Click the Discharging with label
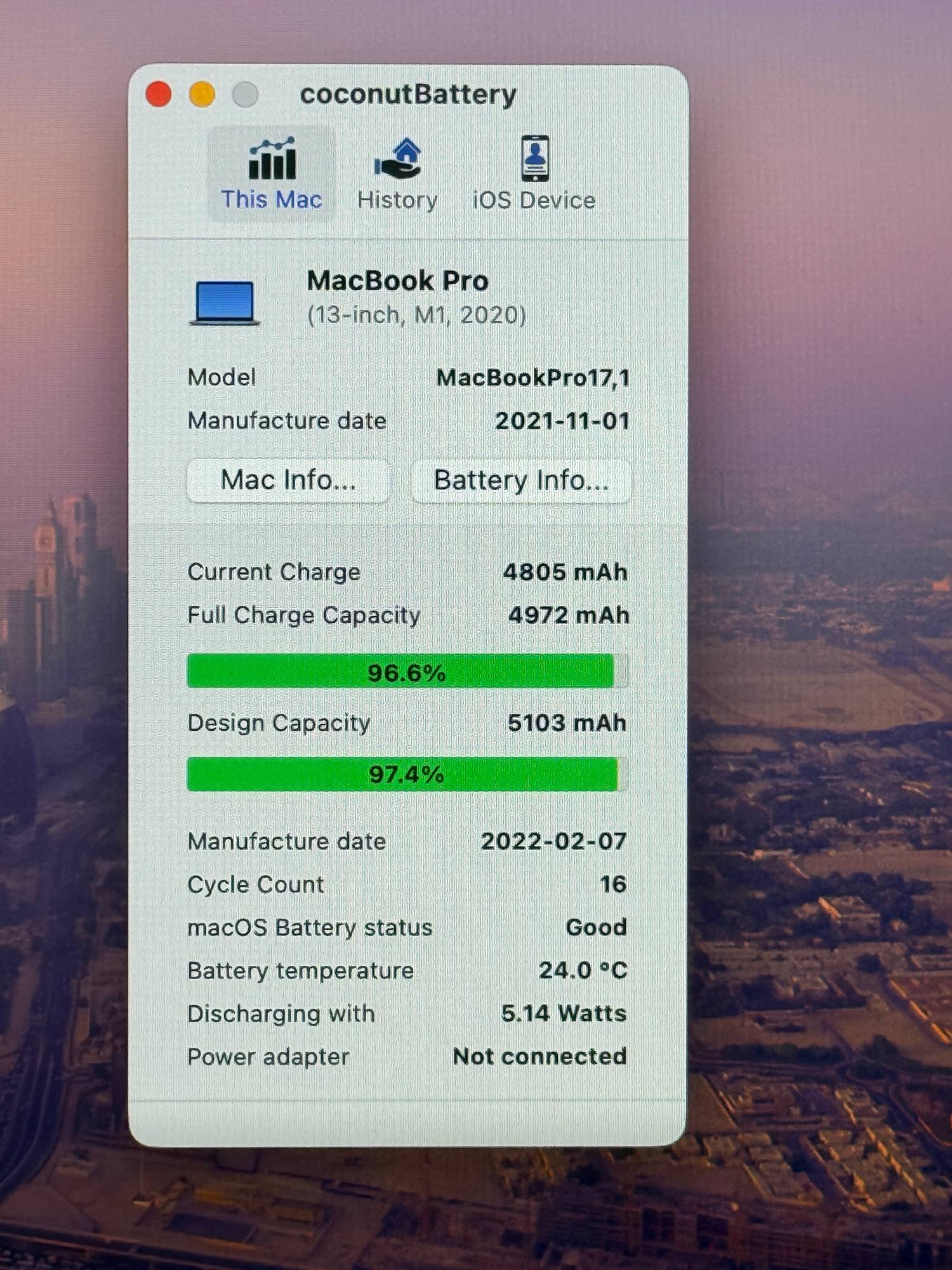This screenshot has width=952, height=1270. click(x=281, y=1014)
